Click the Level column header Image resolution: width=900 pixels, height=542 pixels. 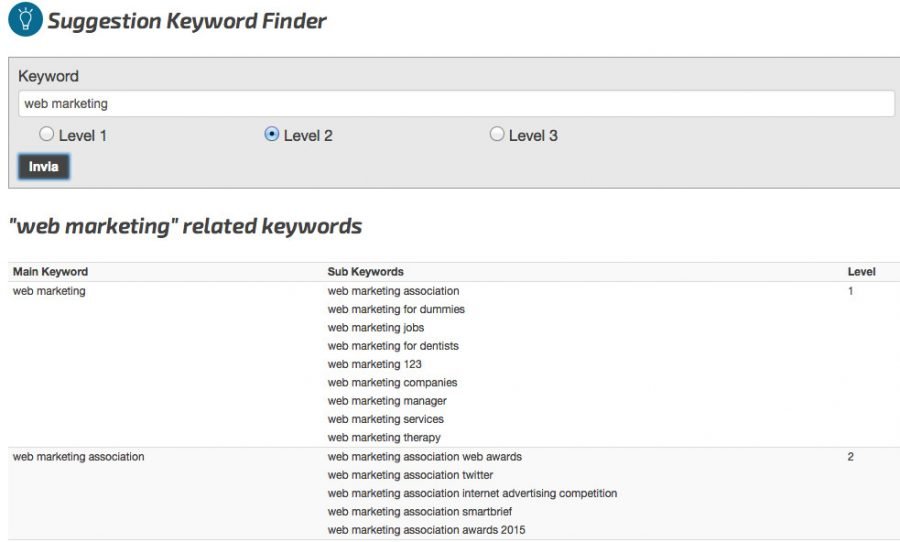[862, 272]
